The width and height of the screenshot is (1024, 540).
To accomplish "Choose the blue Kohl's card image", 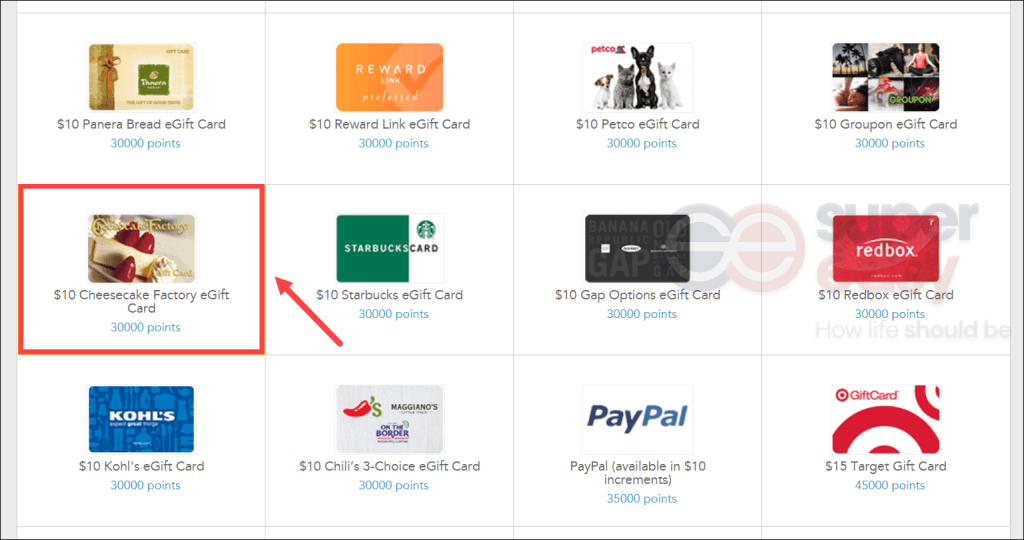I will point(142,419).
